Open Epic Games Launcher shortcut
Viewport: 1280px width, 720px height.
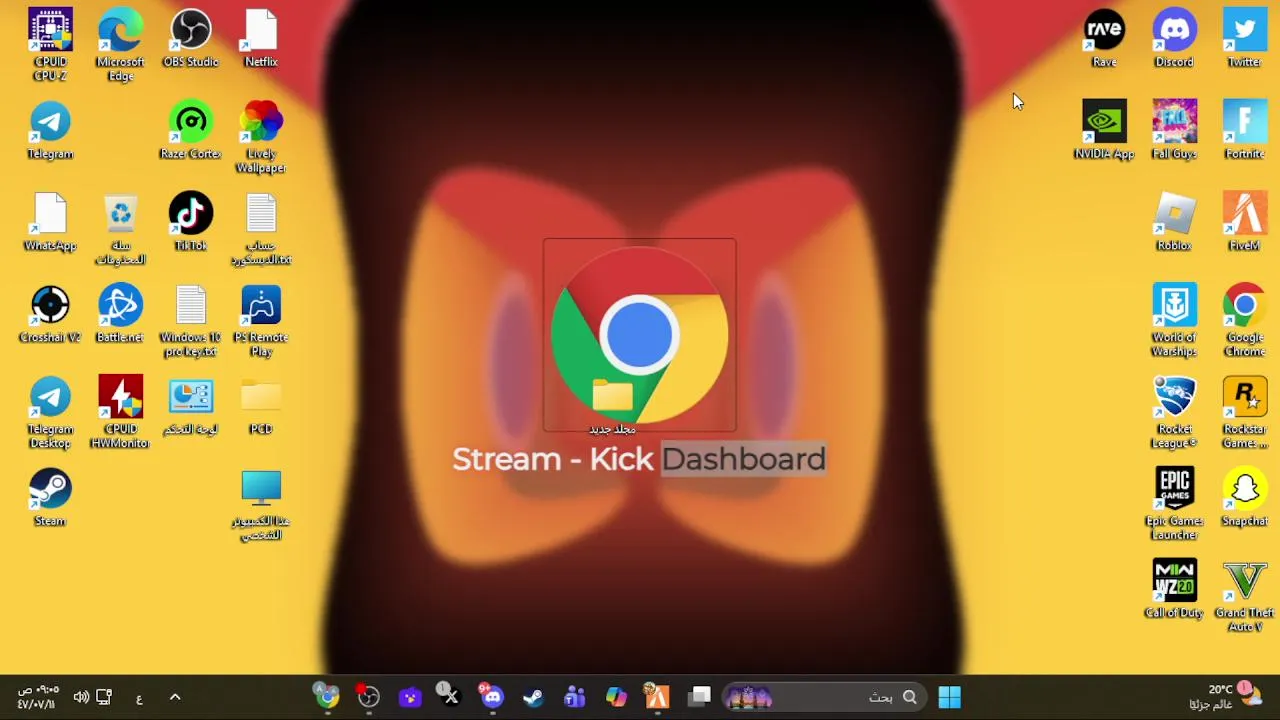pos(1174,505)
